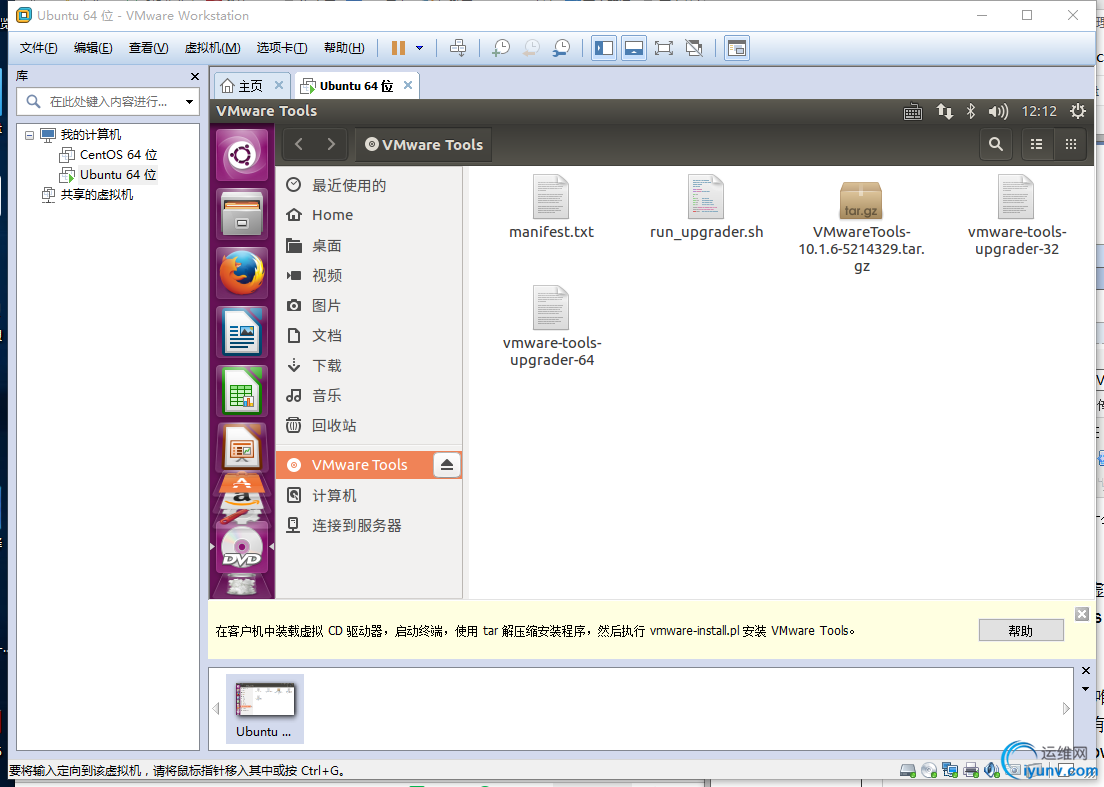Toggle the console view toolbar button
The image size is (1104, 787).
click(736, 48)
